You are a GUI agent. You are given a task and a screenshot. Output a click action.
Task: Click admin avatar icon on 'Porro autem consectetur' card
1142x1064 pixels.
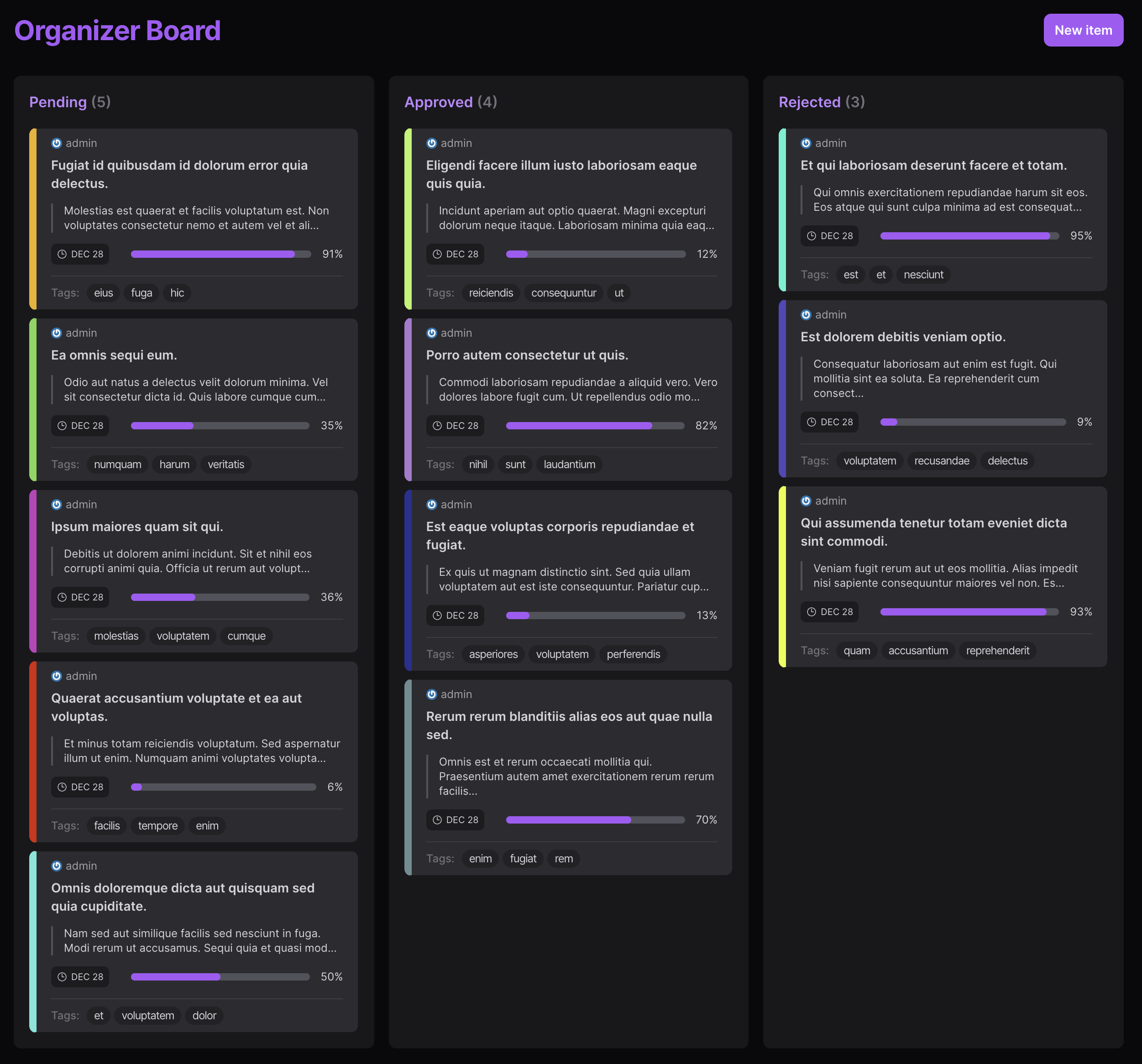point(431,333)
